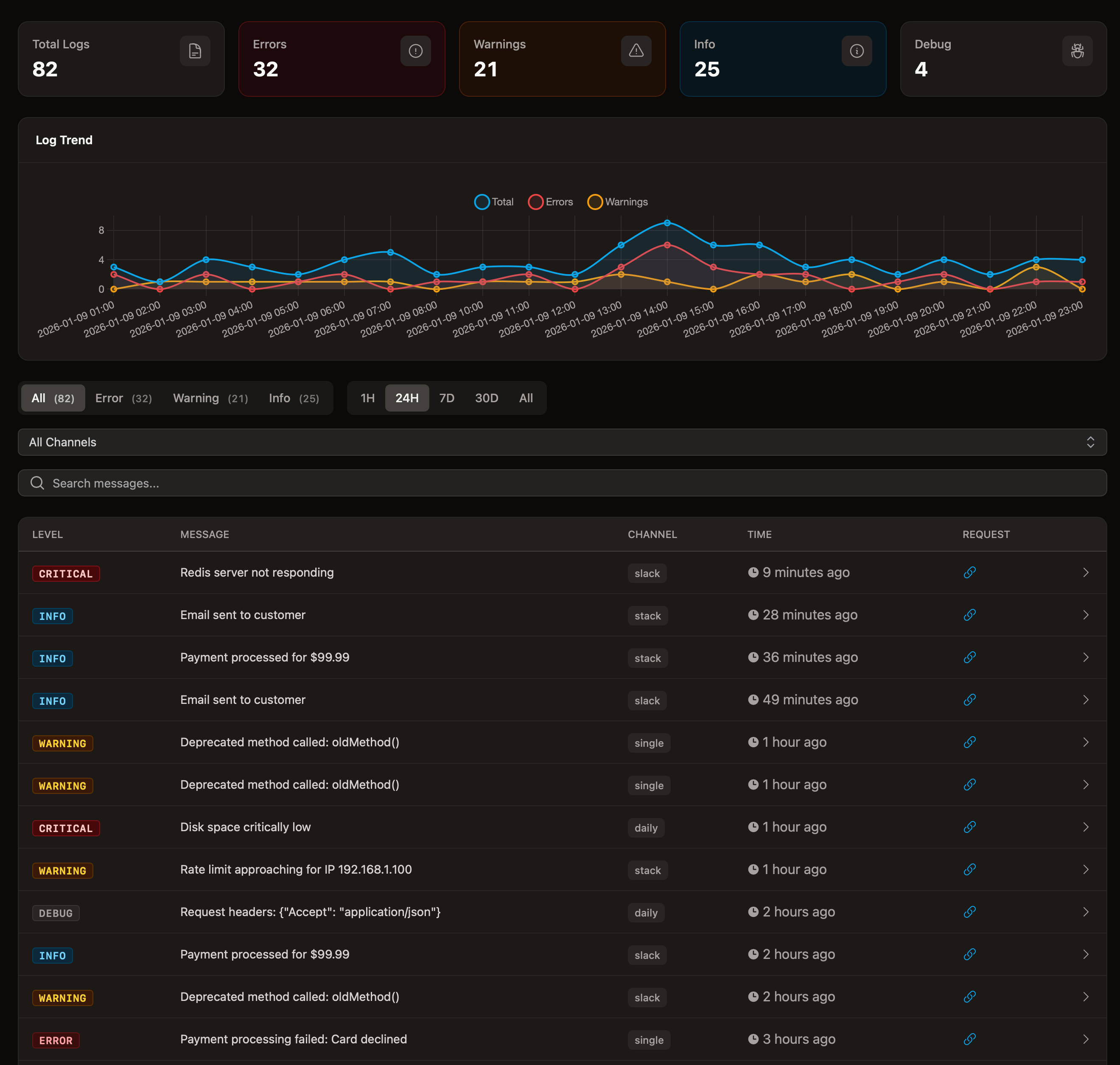Viewport: 1120px width, 1065px height.
Task: Click the Warnings card triangle icon
Action: pos(636,51)
